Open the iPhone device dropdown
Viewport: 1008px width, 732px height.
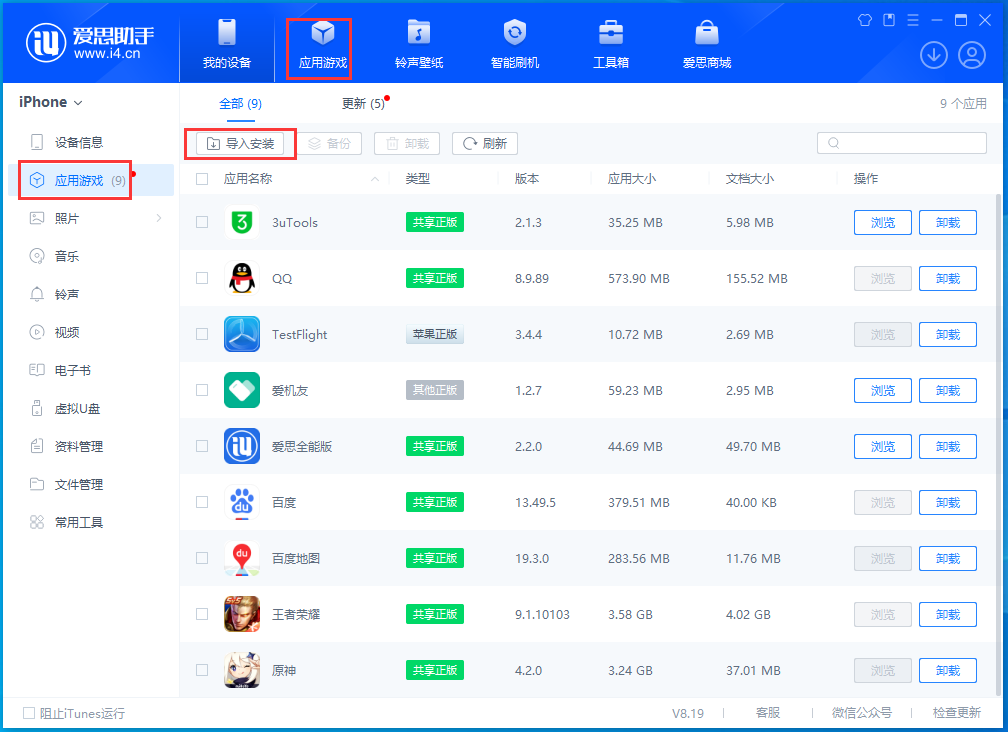point(46,101)
